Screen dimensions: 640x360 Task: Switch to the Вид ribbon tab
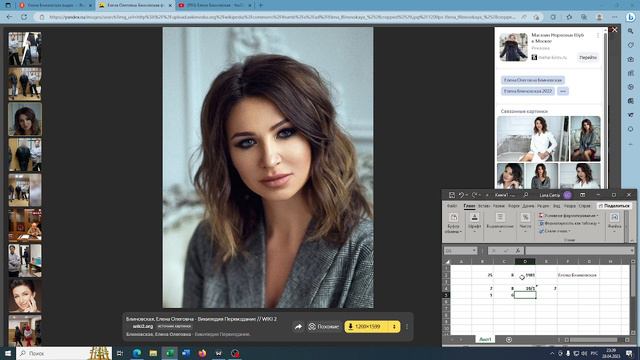pyautogui.click(x=556, y=206)
